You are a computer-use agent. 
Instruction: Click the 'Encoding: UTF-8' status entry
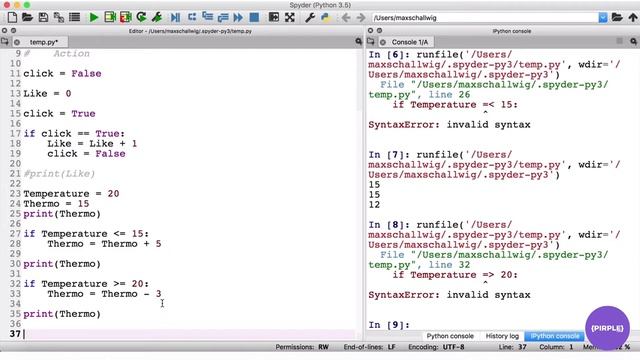436,347
